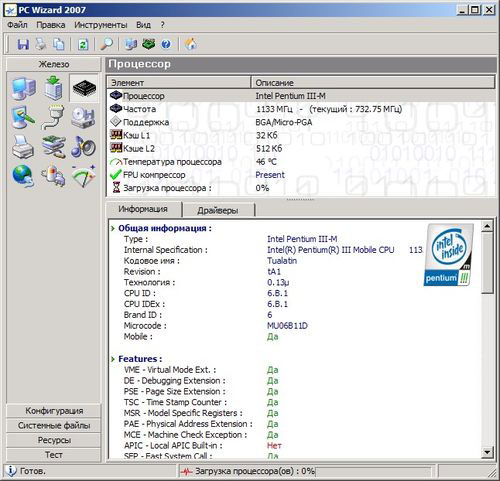Viewport: 500px width, 481px height.
Task: Open the Voltage and temperature gauge icon
Action: click(x=83, y=176)
